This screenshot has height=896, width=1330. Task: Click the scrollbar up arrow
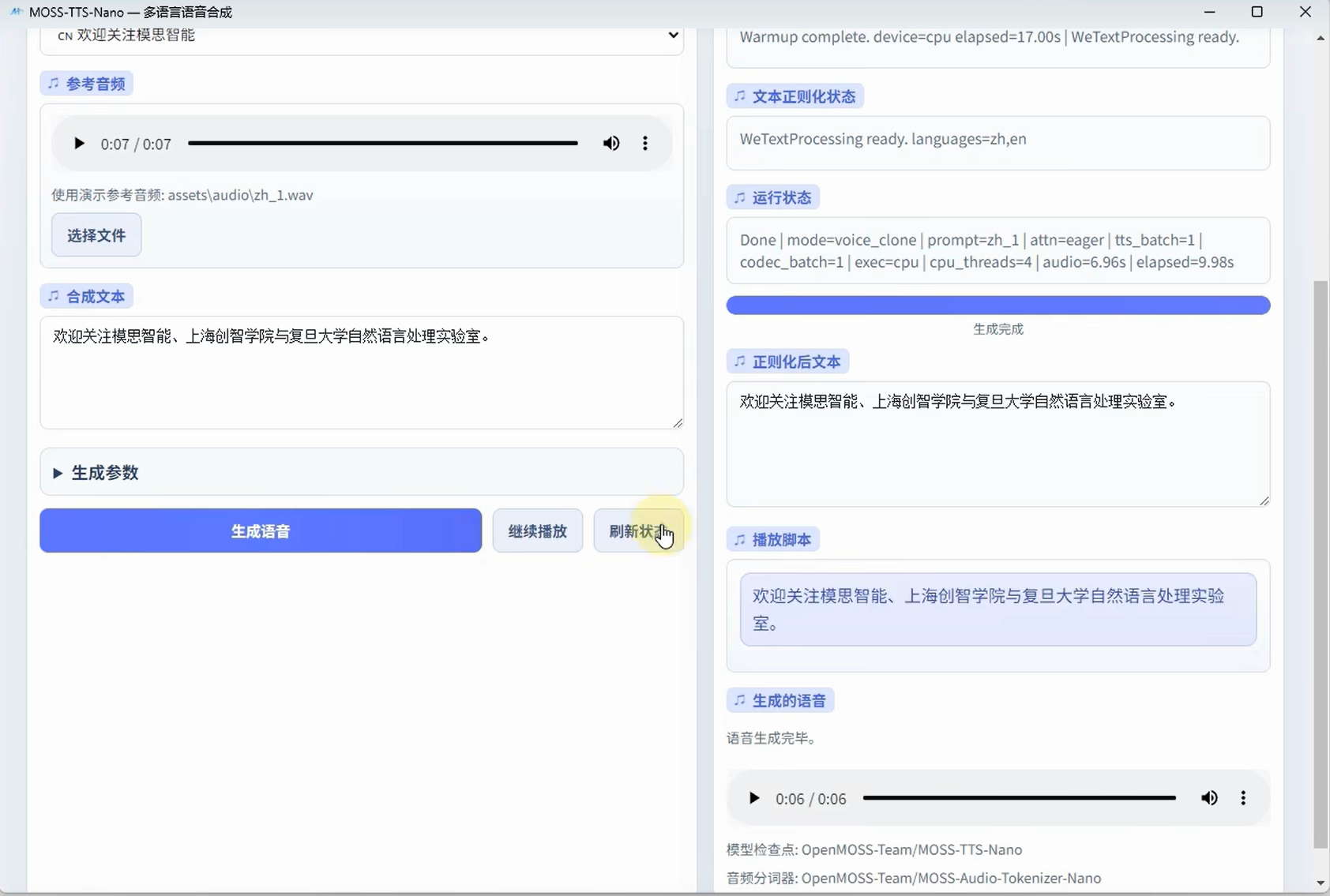[x=1321, y=38]
